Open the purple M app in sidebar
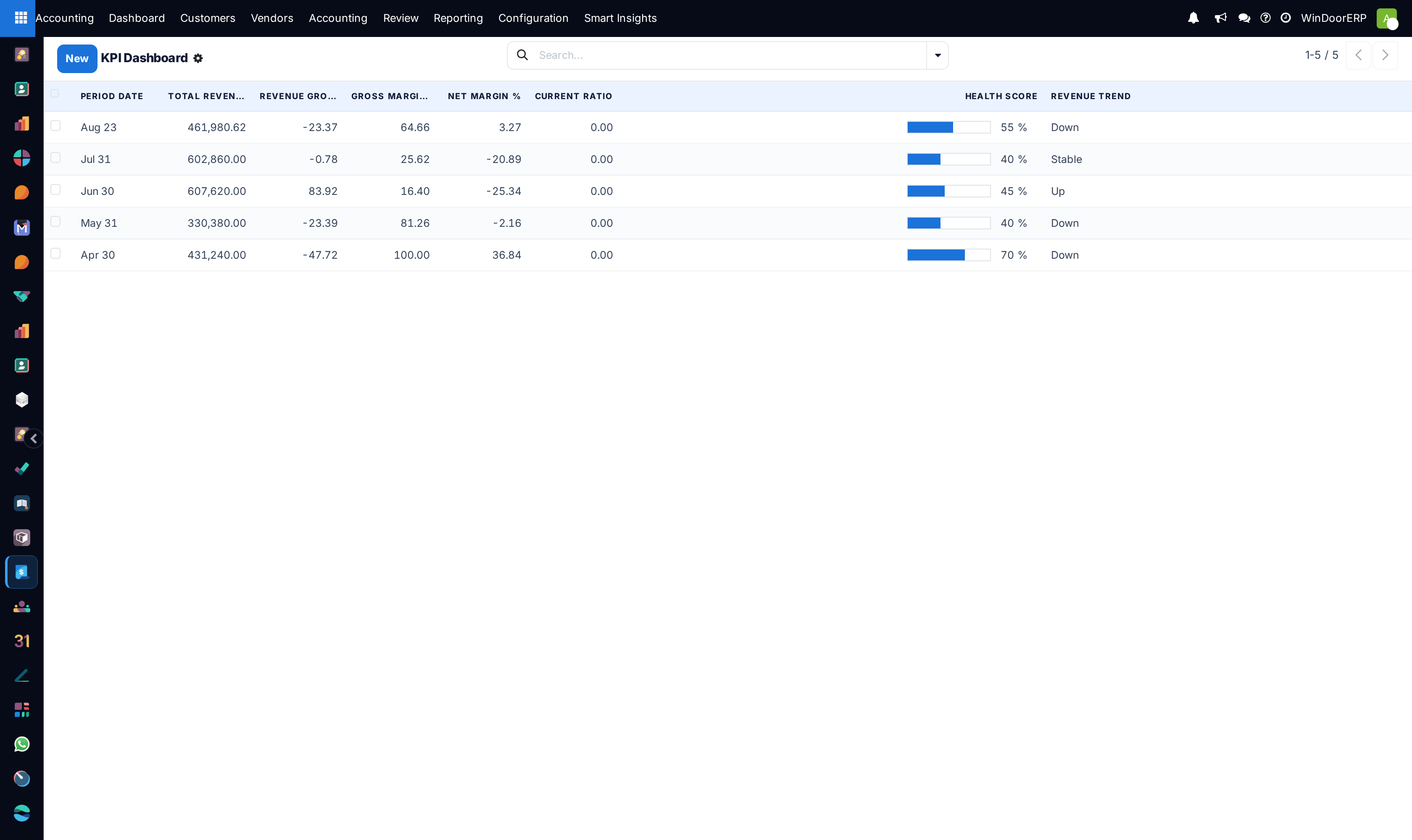 (x=21, y=228)
